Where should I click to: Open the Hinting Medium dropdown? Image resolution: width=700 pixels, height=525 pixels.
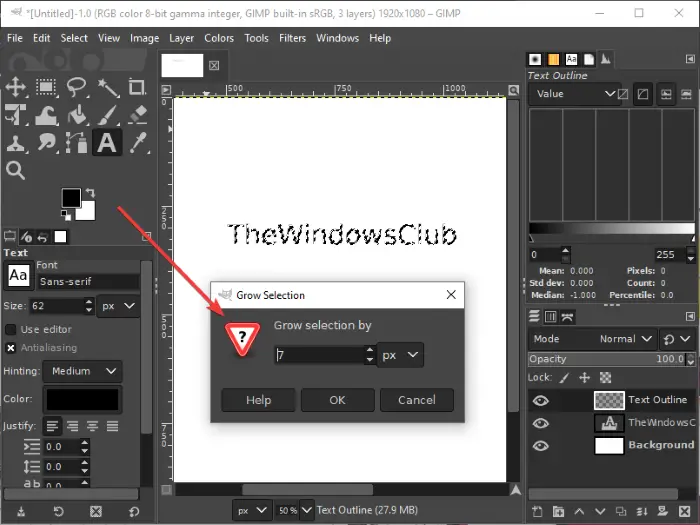pyautogui.click(x=83, y=371)
